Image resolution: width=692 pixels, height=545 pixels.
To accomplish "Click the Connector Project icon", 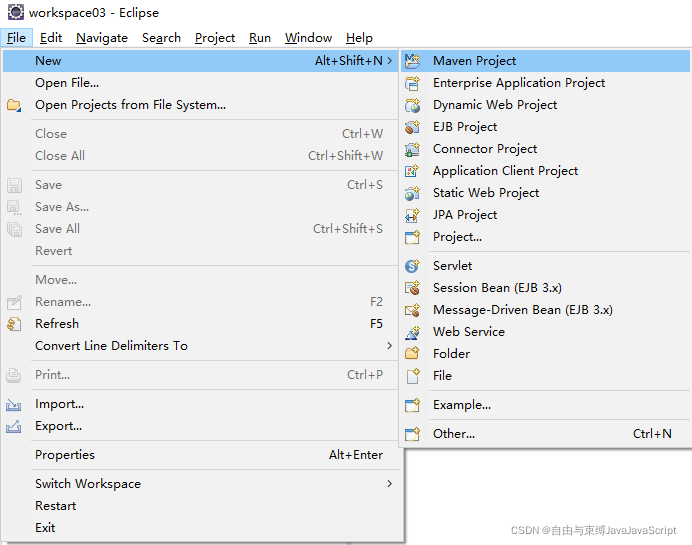I will (412, 149).
